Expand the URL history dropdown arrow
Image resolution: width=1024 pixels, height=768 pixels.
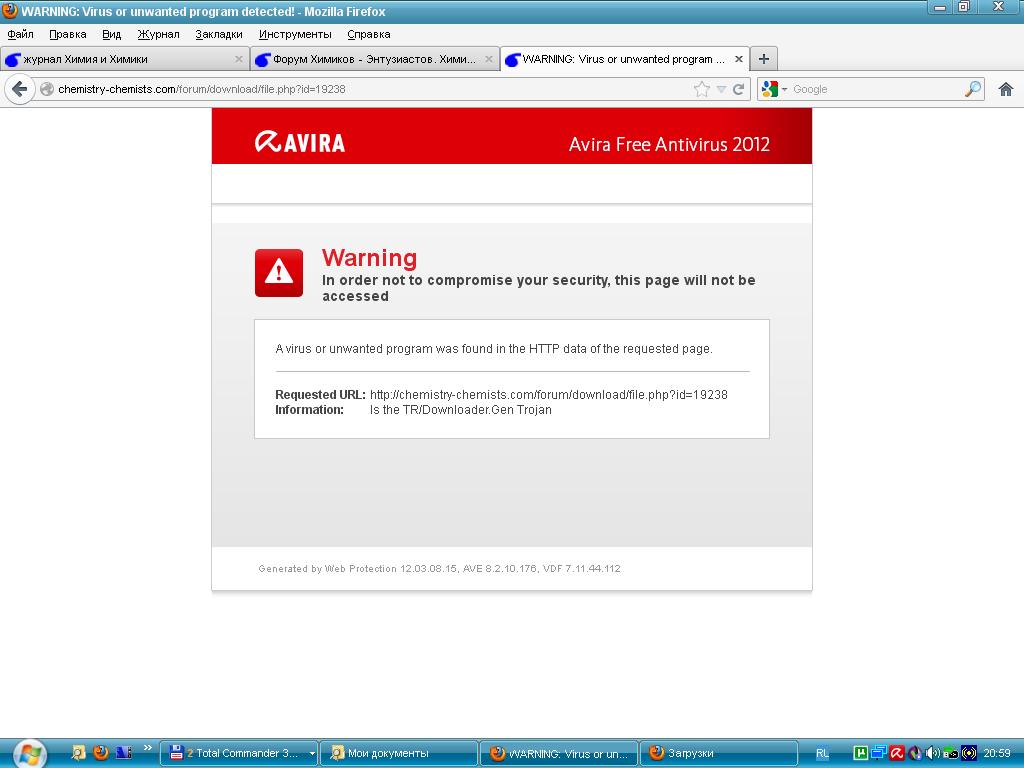click(x=721, y=89)
